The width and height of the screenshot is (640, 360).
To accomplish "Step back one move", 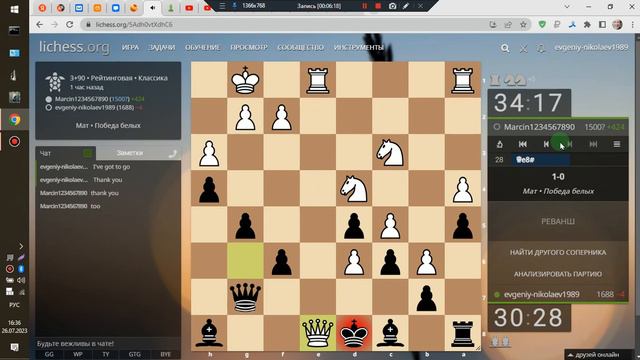I will click(546, 144).
